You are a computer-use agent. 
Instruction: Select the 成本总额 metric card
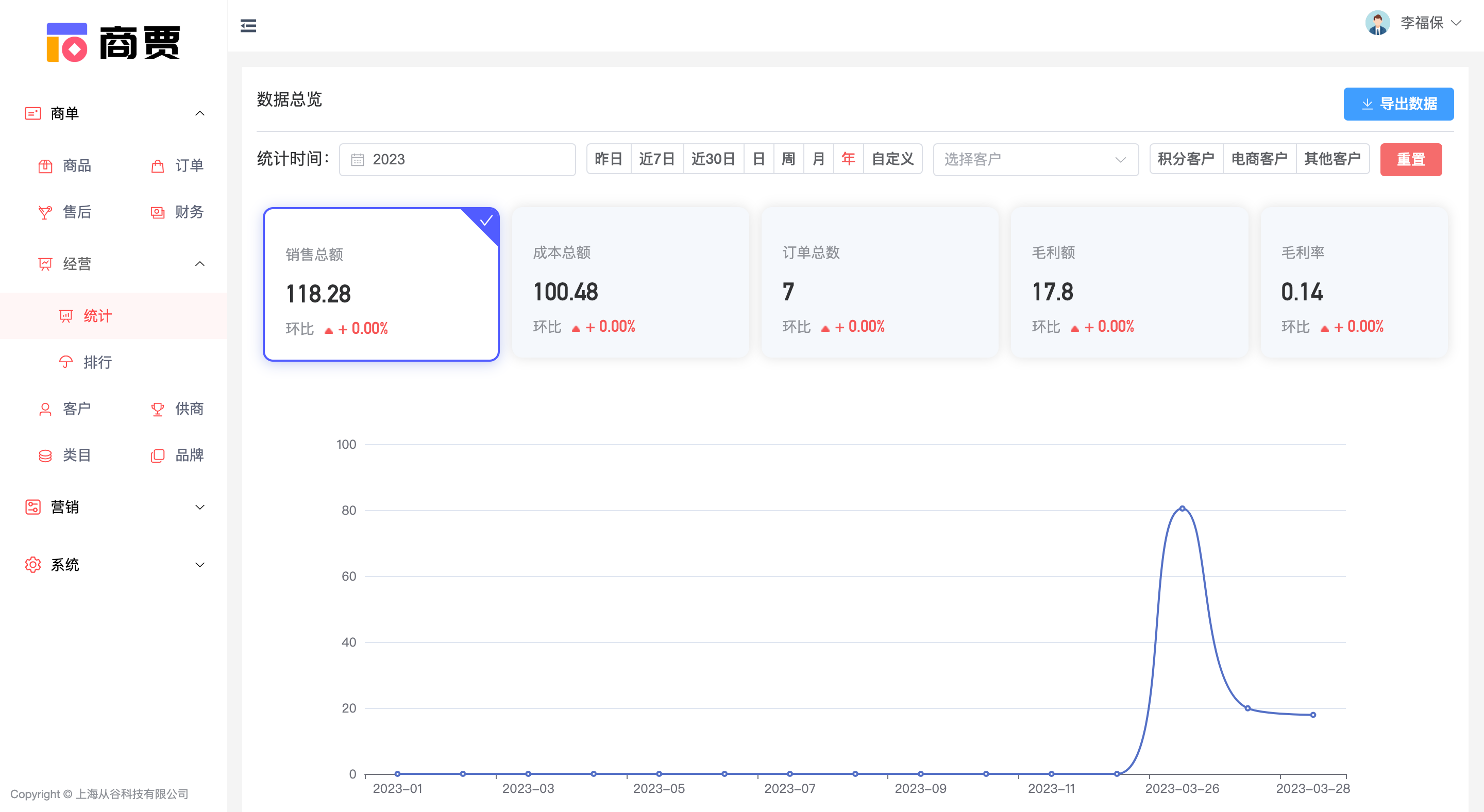coord(630,283)
